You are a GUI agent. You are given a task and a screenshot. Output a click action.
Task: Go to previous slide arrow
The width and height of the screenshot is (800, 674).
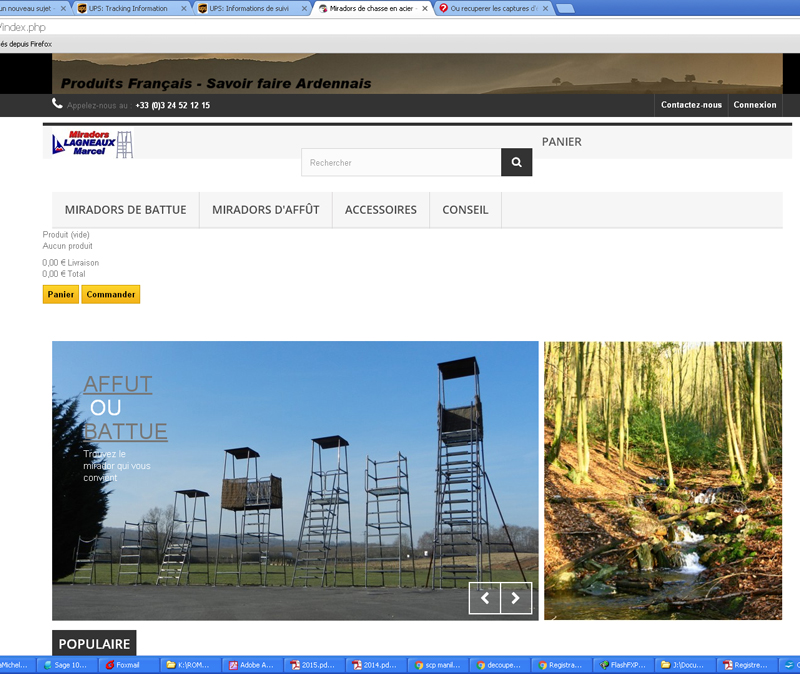(x=485, y=598)
